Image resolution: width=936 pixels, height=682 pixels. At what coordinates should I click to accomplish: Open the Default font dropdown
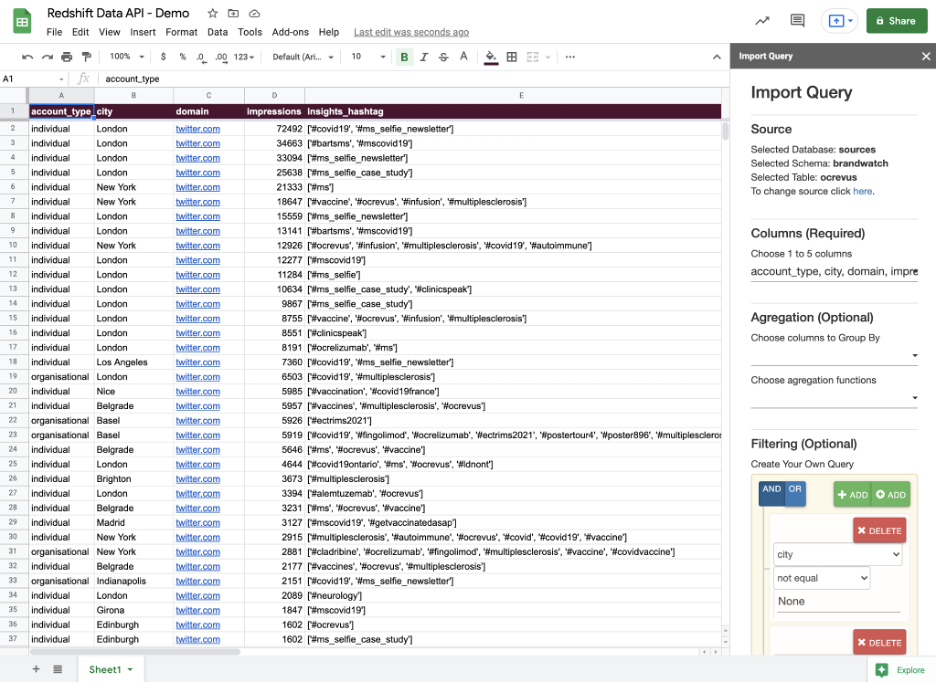coord(303,57)
